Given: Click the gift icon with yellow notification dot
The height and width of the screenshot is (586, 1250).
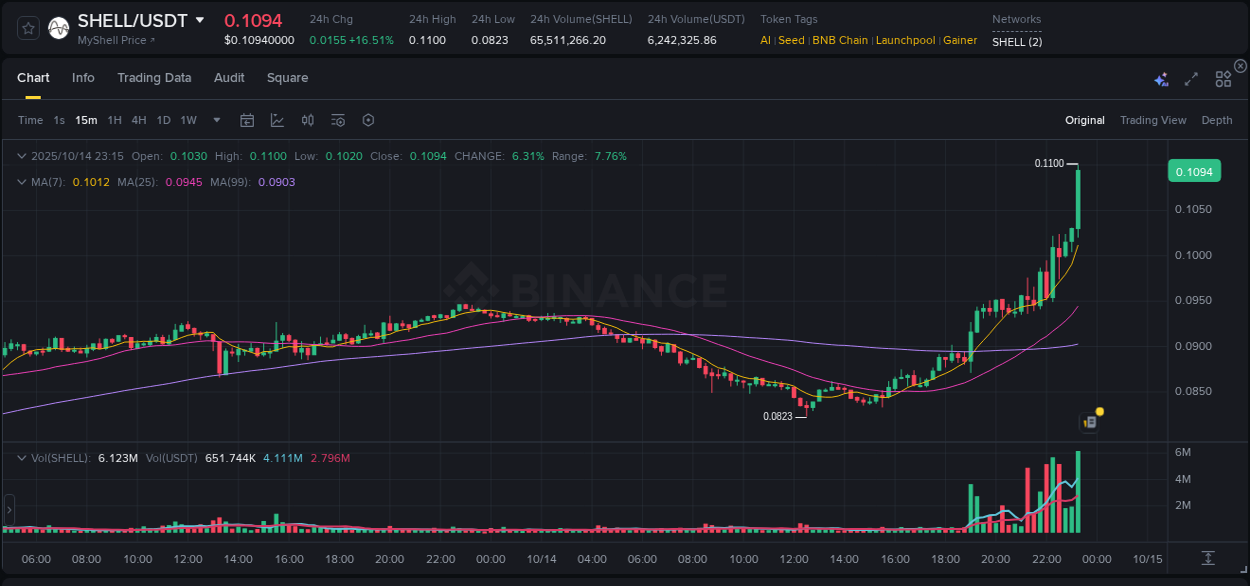Looking at the screenshot, I should [1089, 421].
